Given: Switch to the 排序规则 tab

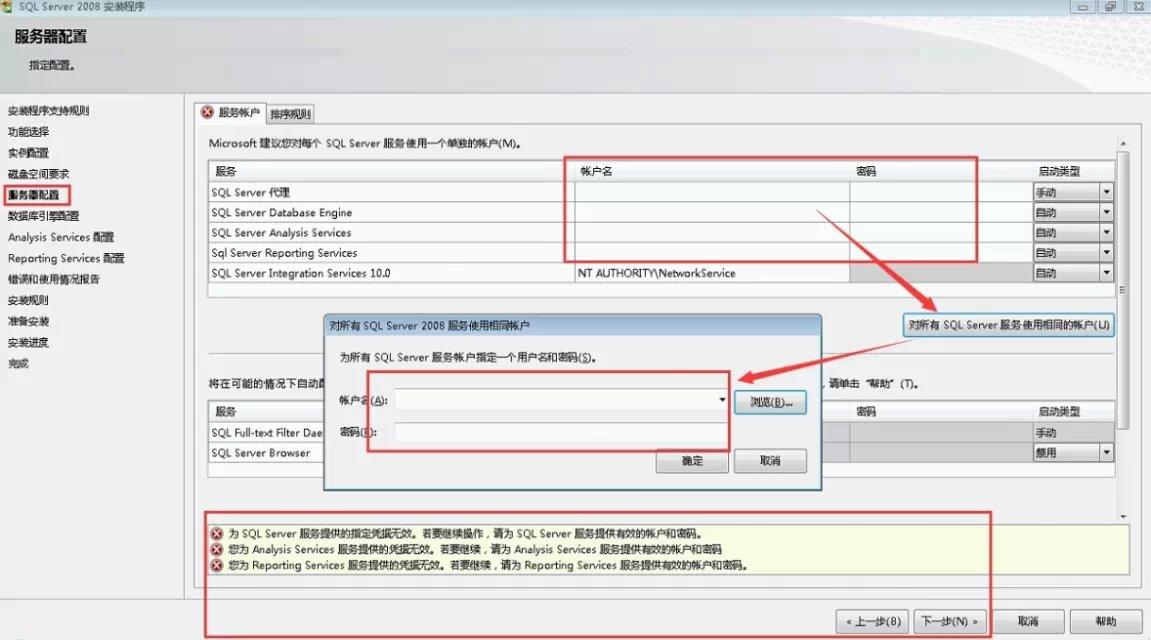Looking at the screenshot, I should 290,114.
